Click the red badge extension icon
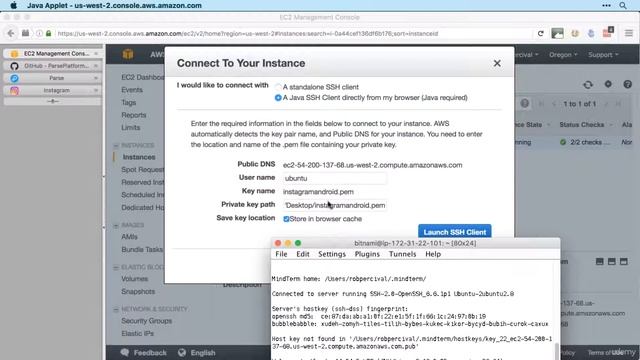The image size is (640, 360). pyautogui.click(x=608, y=33)
